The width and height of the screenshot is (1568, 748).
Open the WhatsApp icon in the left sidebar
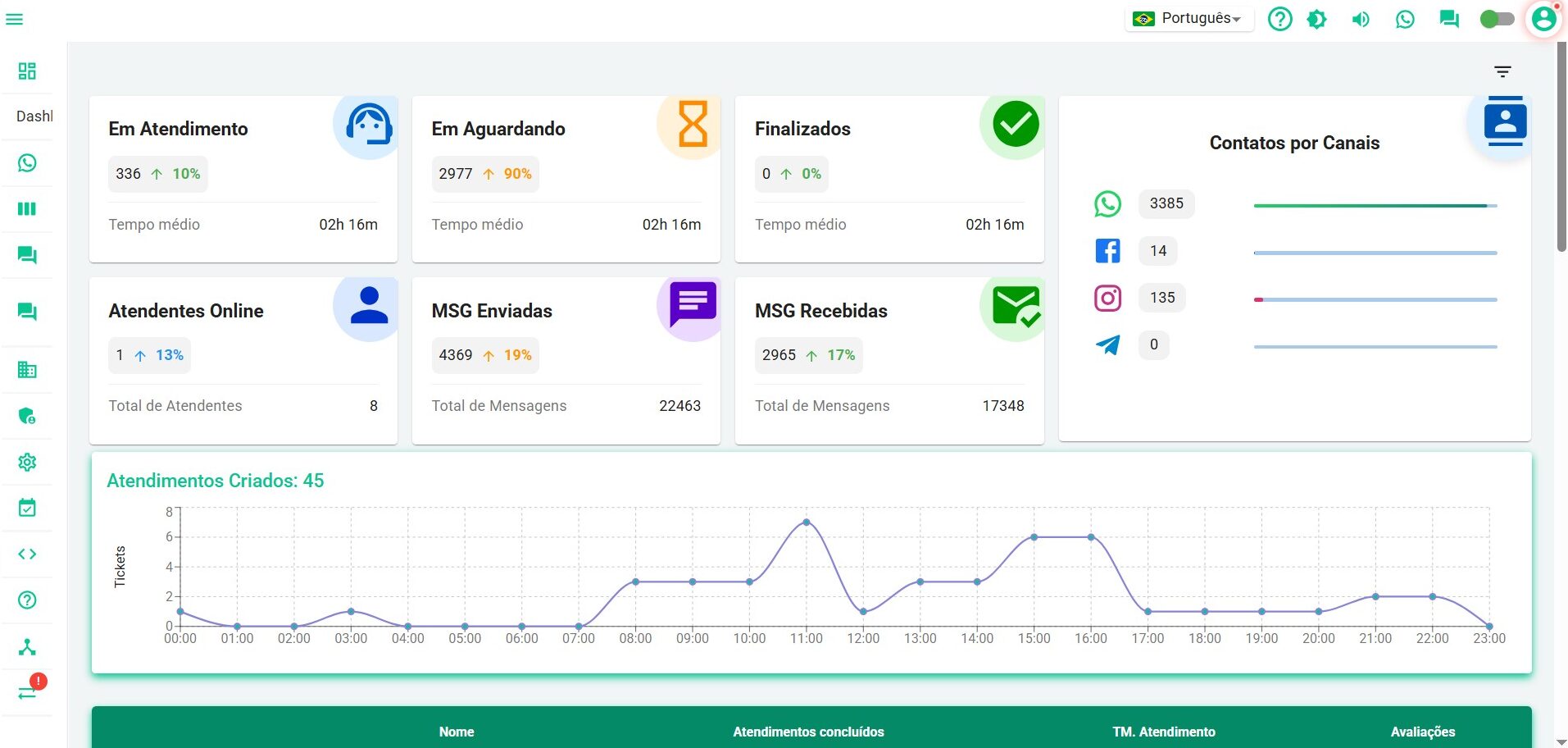point(27,163)
